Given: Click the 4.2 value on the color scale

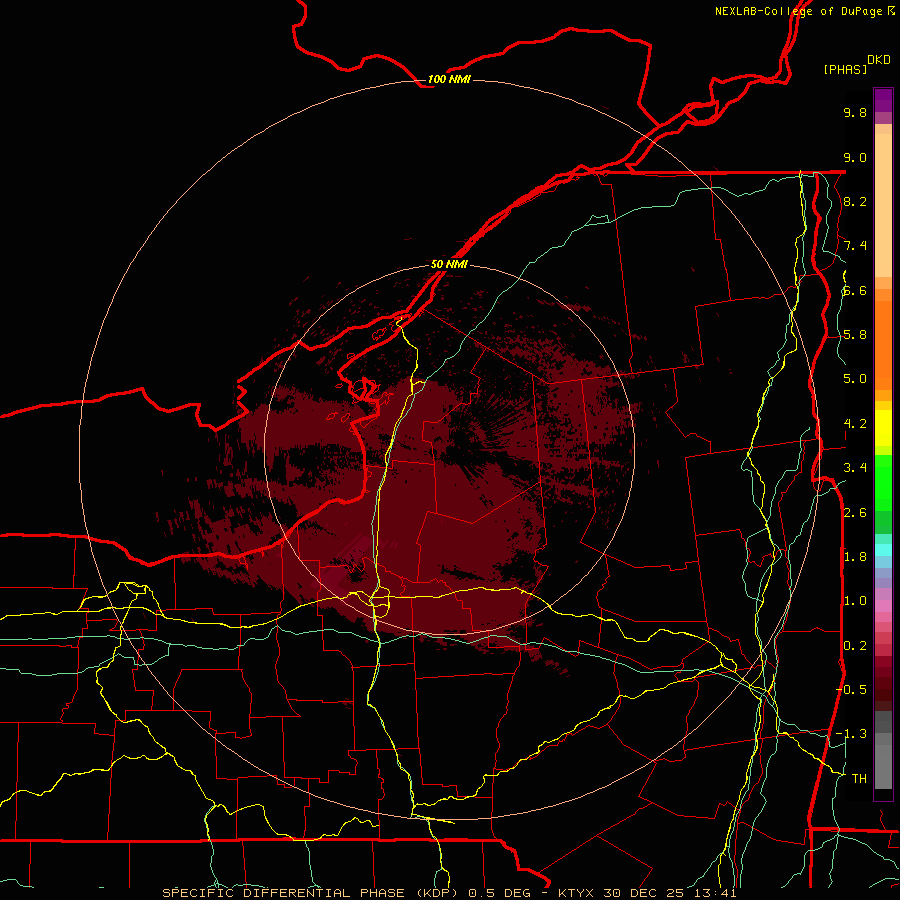Looking at the screenshot, I should 855,424.
